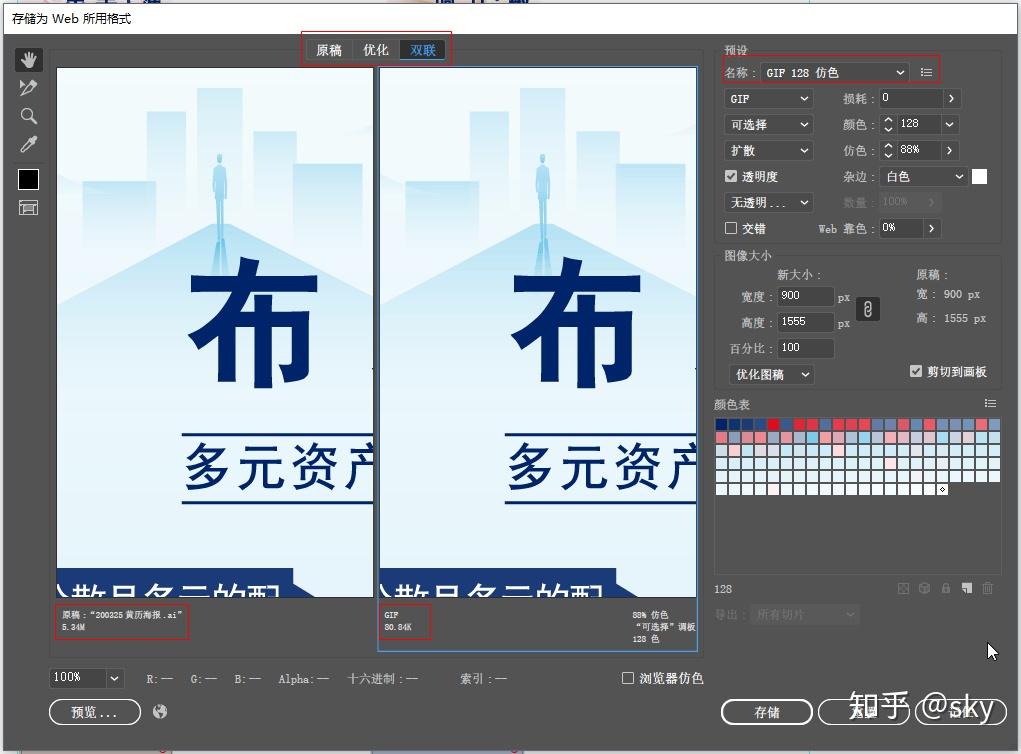This screenshot has width=1021, height=754.
Task: Open the color table menu icon
Action: pyautogui.click(x=990, y=404)
